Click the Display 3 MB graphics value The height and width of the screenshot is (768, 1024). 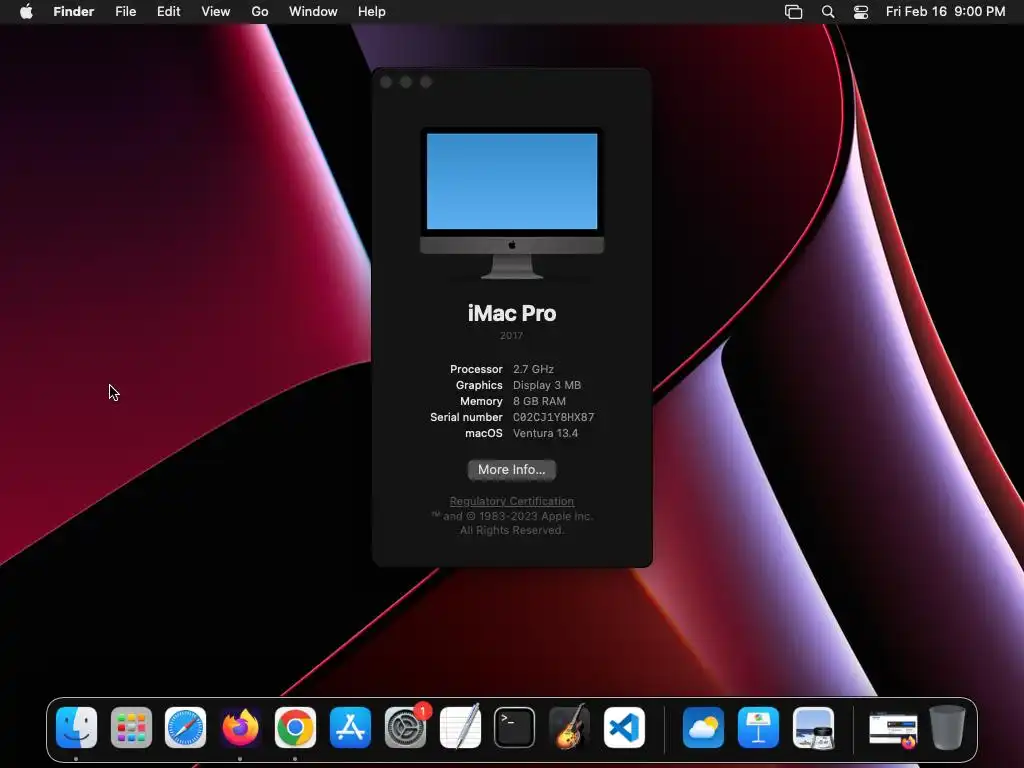pos(547,385)
